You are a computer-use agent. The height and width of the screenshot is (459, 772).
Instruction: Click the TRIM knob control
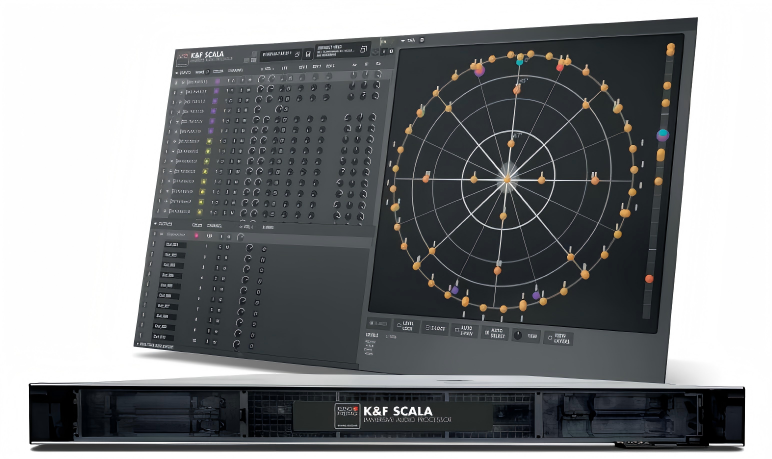[517, 335]
